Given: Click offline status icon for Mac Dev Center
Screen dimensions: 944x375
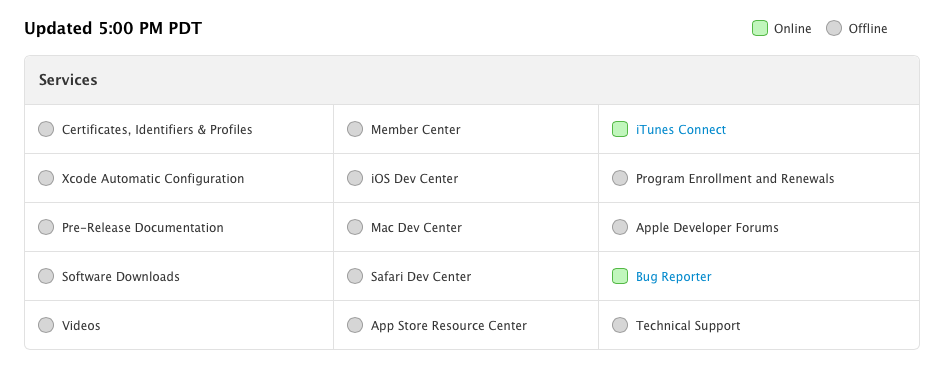Looking at the screenshot, I should coord(355,227).
